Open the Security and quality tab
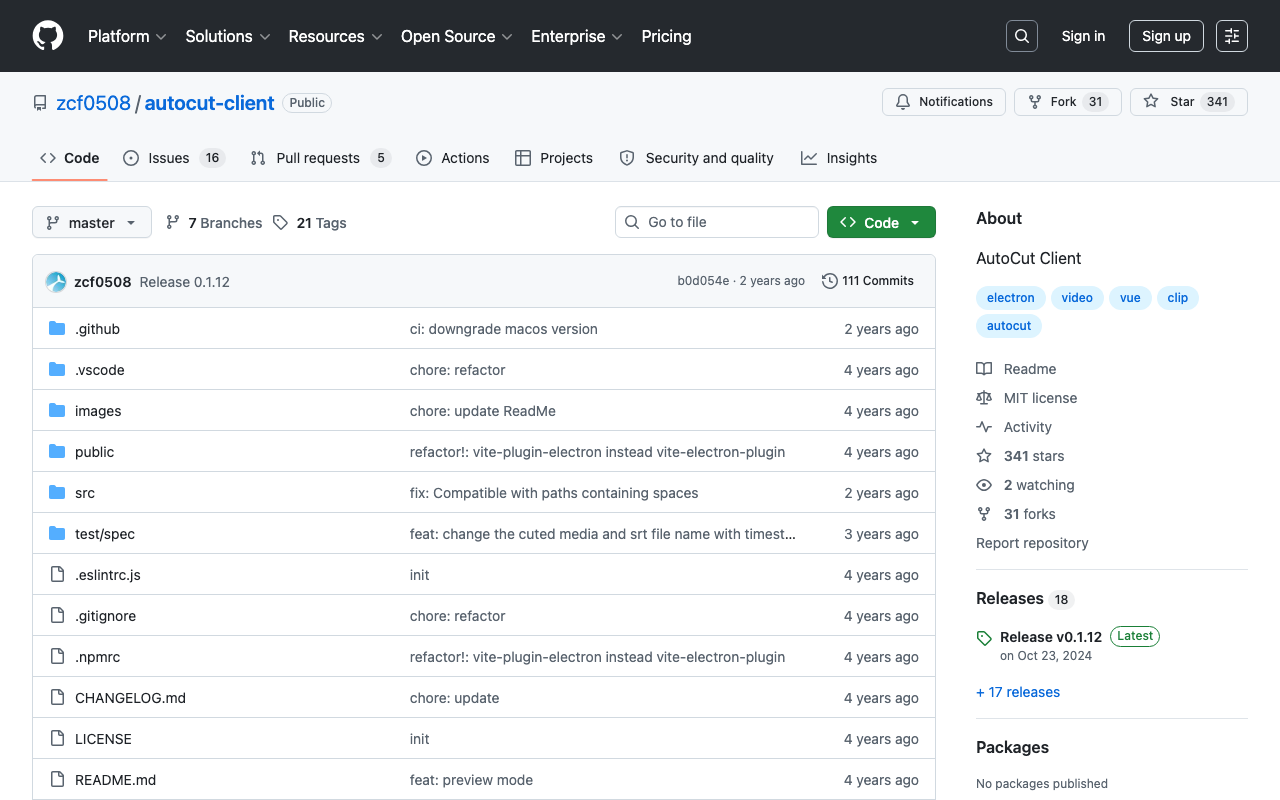This screenshot has width=1280, height=800. point(697,158)
